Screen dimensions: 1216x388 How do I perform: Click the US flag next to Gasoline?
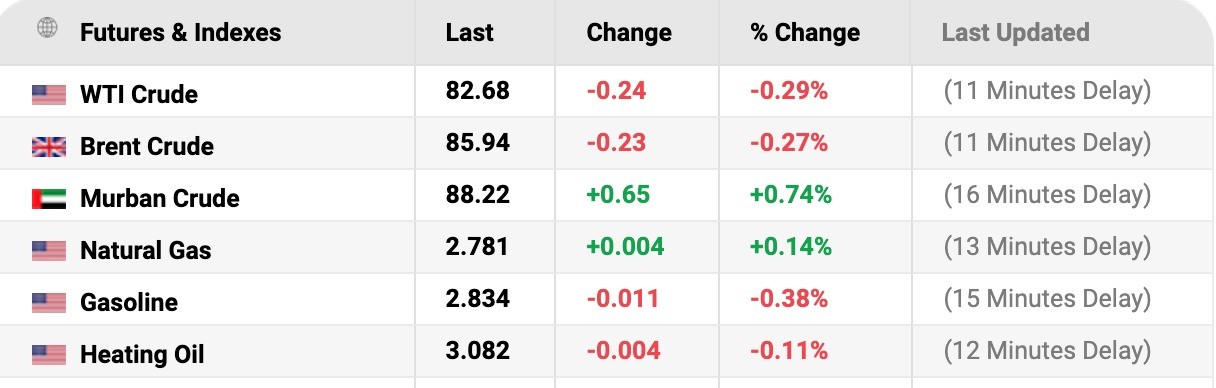[48, 303]
